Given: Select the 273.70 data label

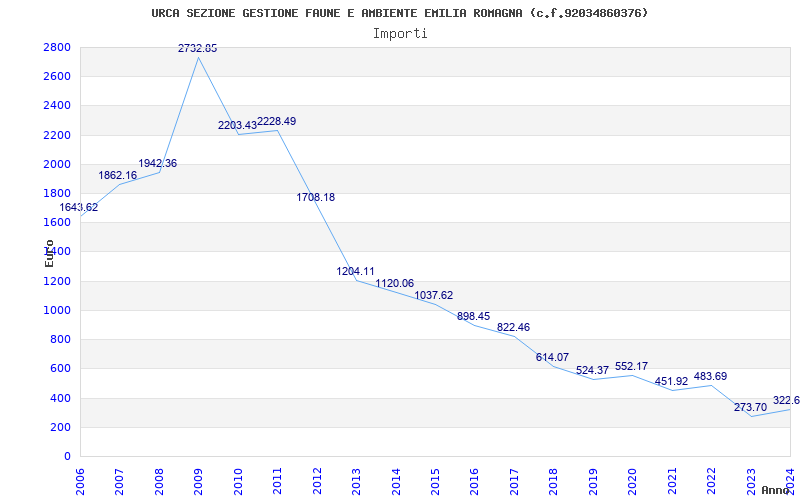Looking at the screenshot, I should tap(751, 408).
